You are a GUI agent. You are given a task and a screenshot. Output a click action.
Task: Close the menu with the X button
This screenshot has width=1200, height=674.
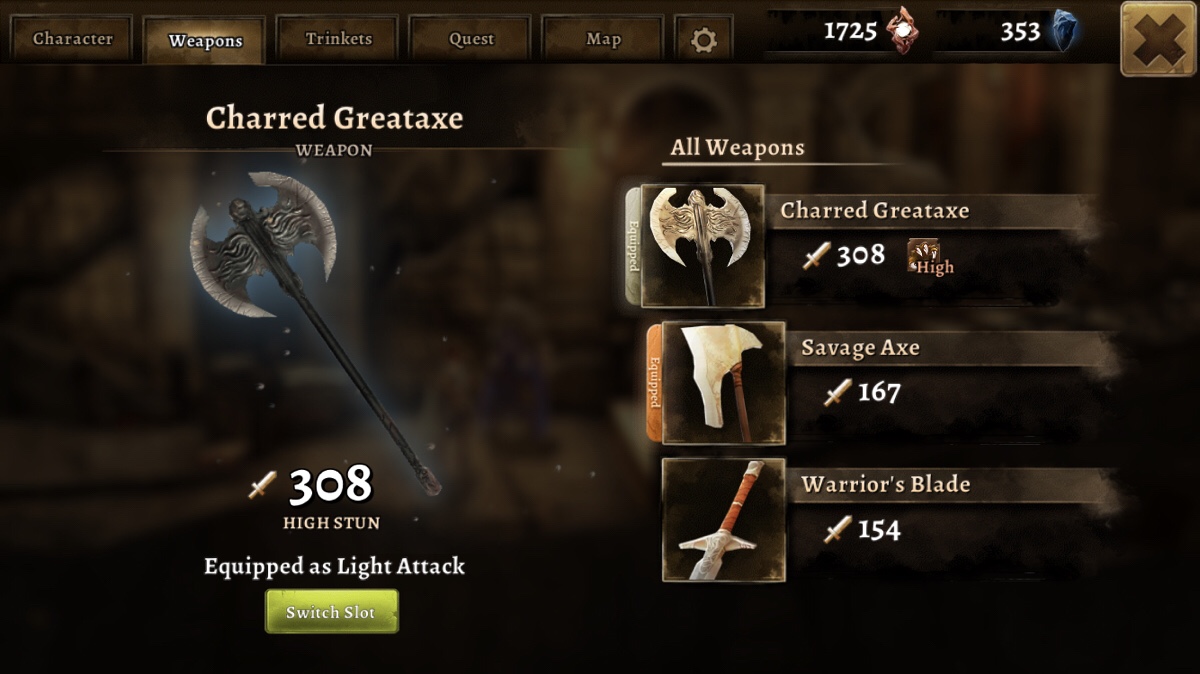click(x=1158, y=39)
